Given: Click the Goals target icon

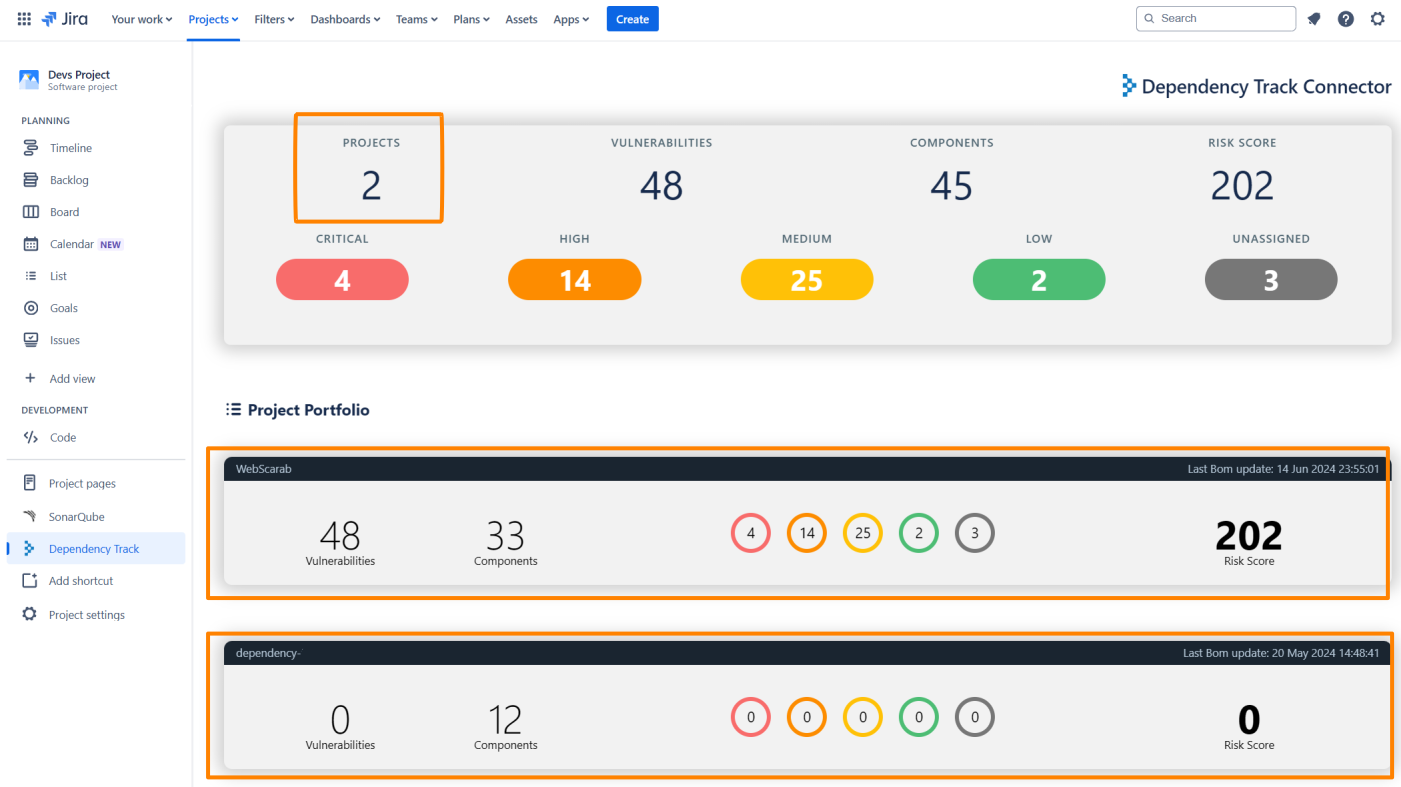Looking at the screenshot, I should pos(31,308).
